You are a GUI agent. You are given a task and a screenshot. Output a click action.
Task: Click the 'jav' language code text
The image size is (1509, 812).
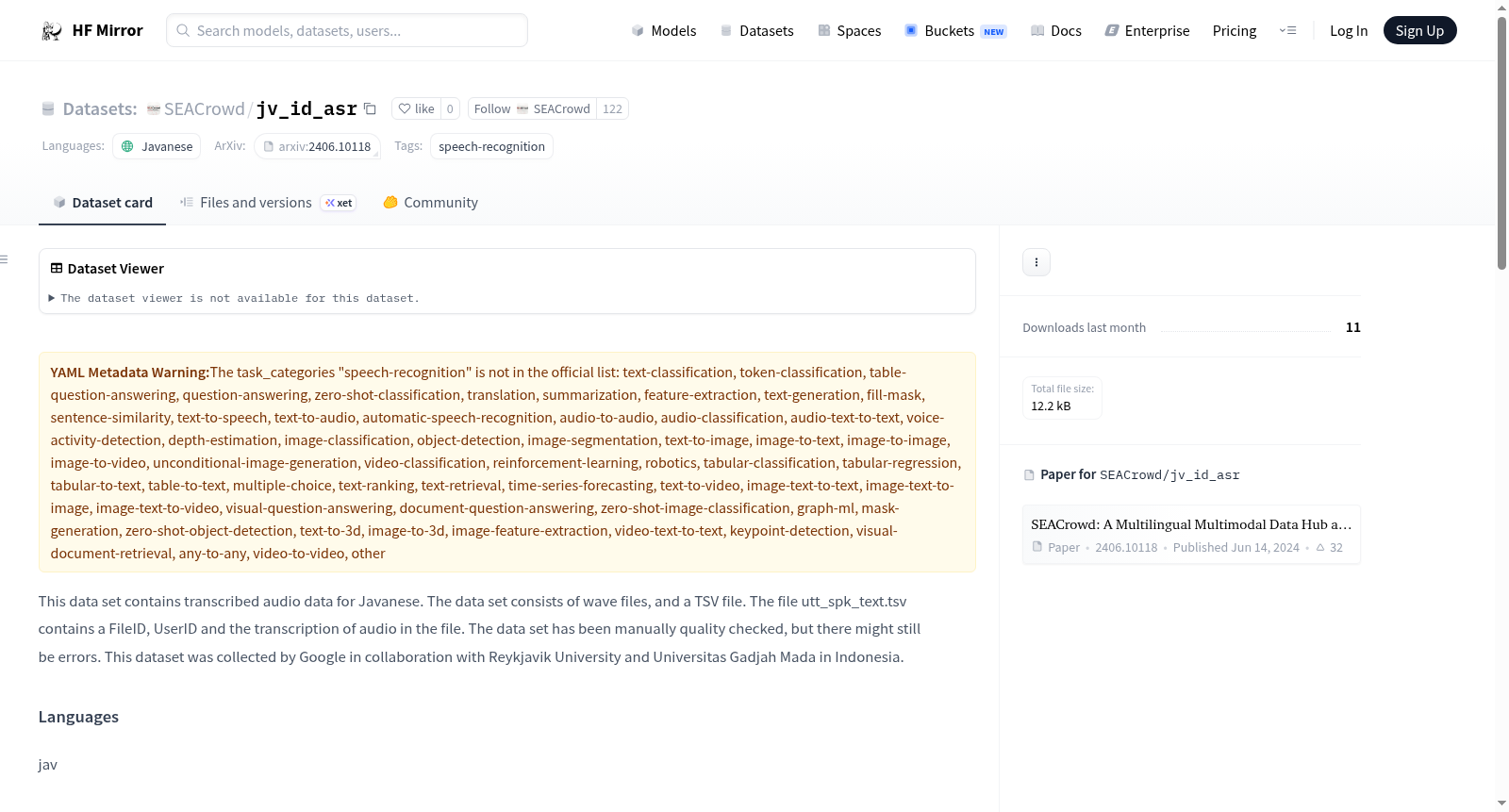tap(48, 765)
